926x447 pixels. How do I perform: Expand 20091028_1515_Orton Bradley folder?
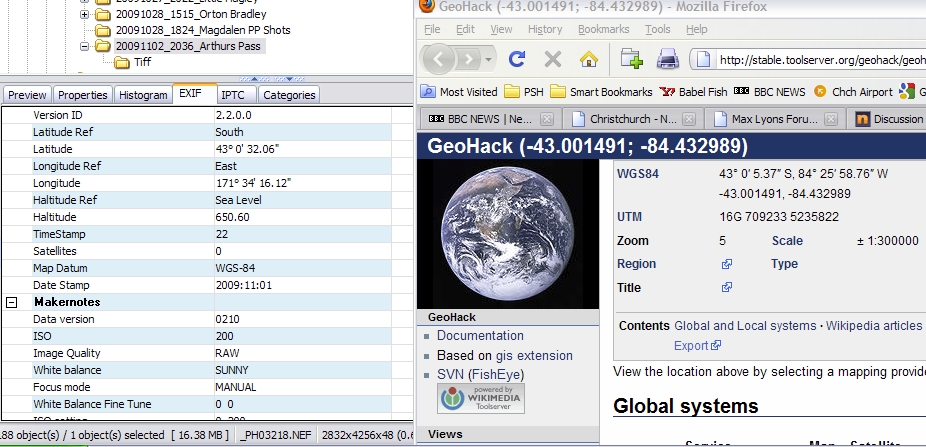pos(84,14)
